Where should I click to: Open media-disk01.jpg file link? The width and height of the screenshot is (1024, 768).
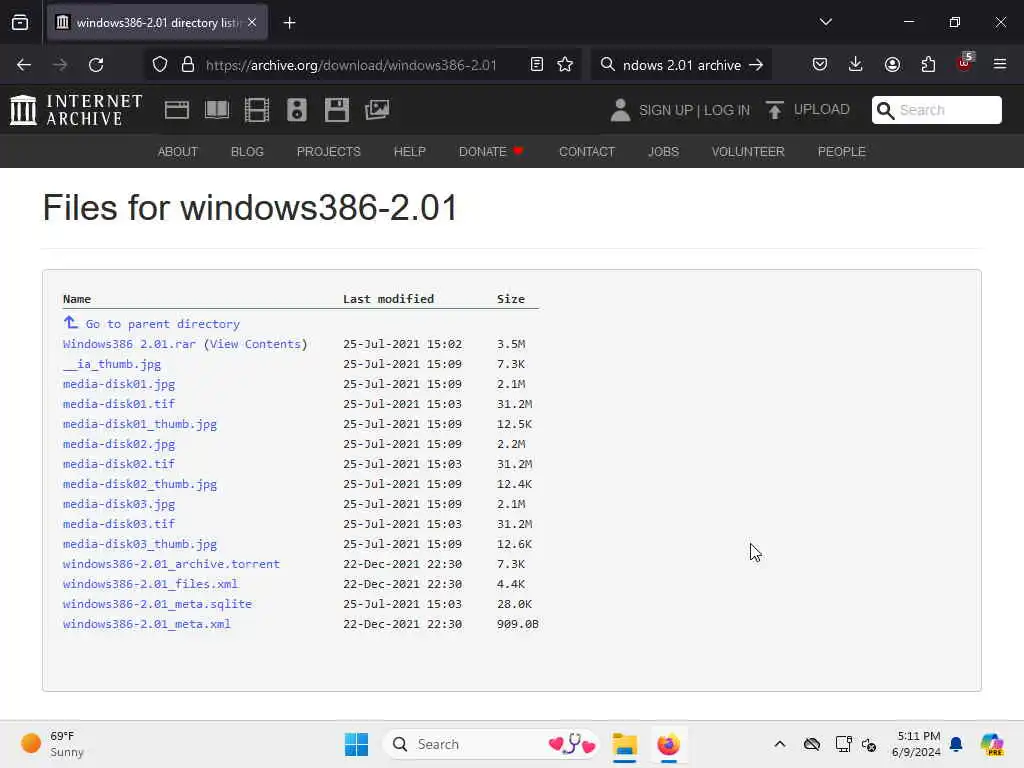pos(119,384)
